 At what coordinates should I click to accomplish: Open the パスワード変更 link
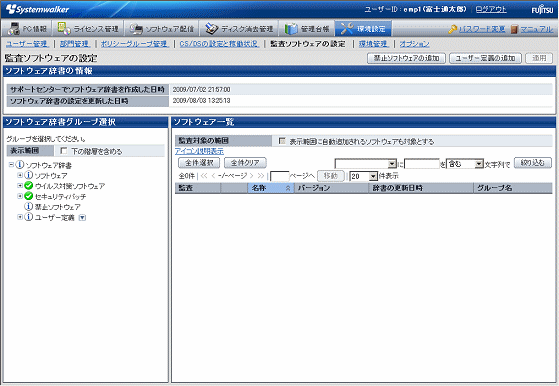point(482,29)
